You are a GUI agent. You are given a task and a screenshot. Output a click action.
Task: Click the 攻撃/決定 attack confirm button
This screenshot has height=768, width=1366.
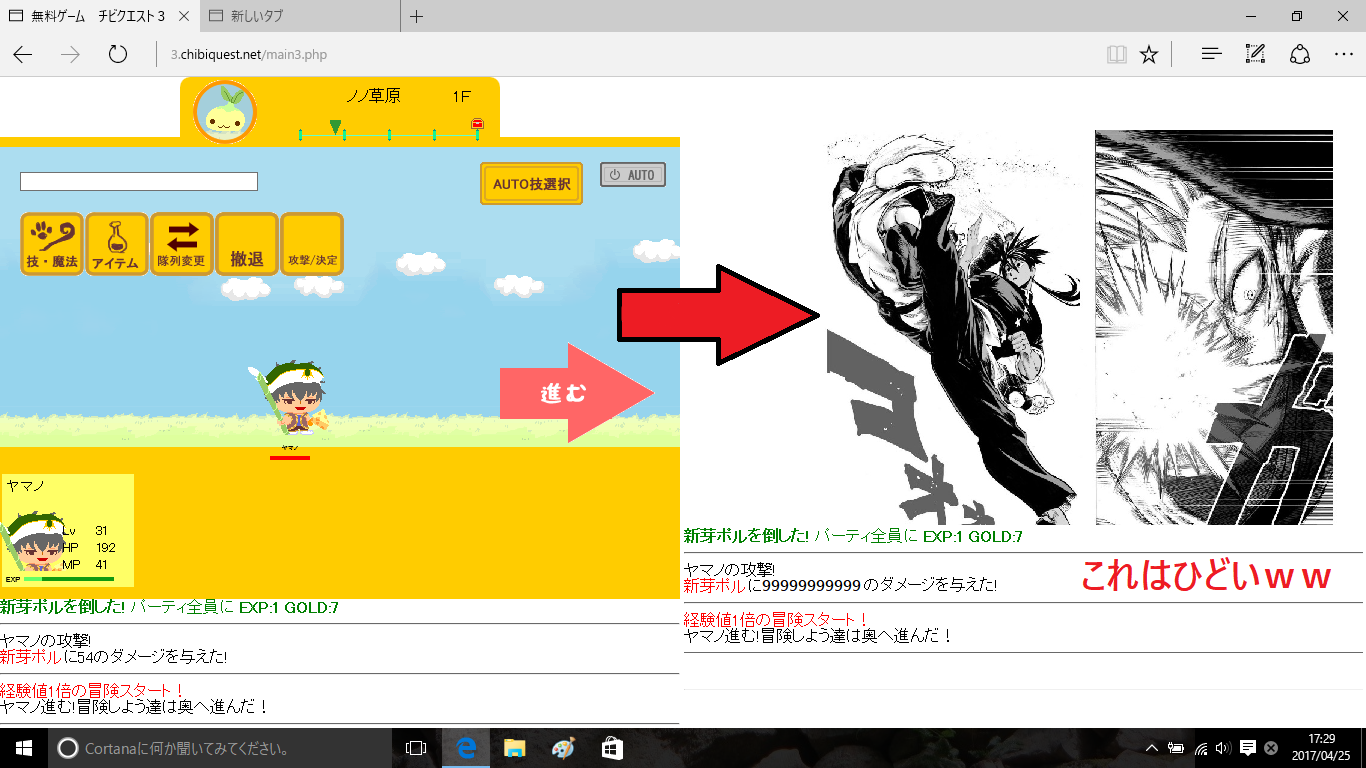coord(312,244)
